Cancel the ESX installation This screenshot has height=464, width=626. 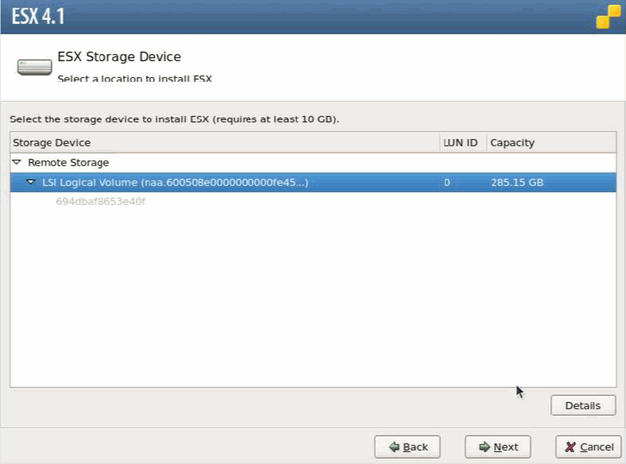[x=583, y=447]
